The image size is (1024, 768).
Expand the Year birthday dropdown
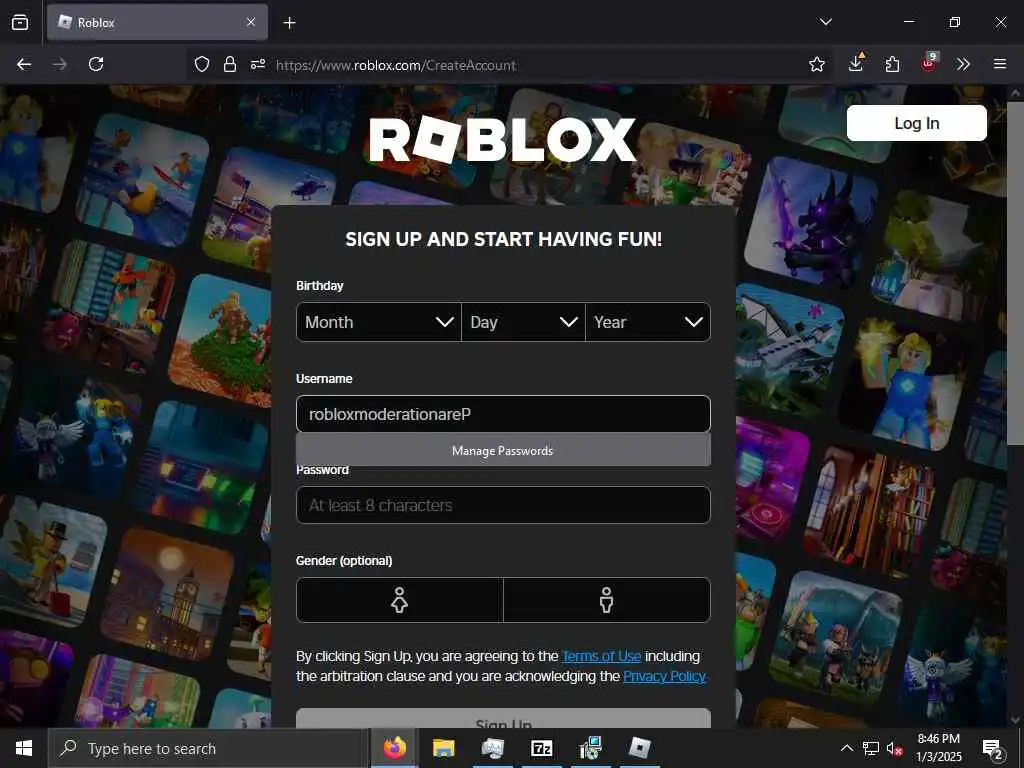click(648, 322)
